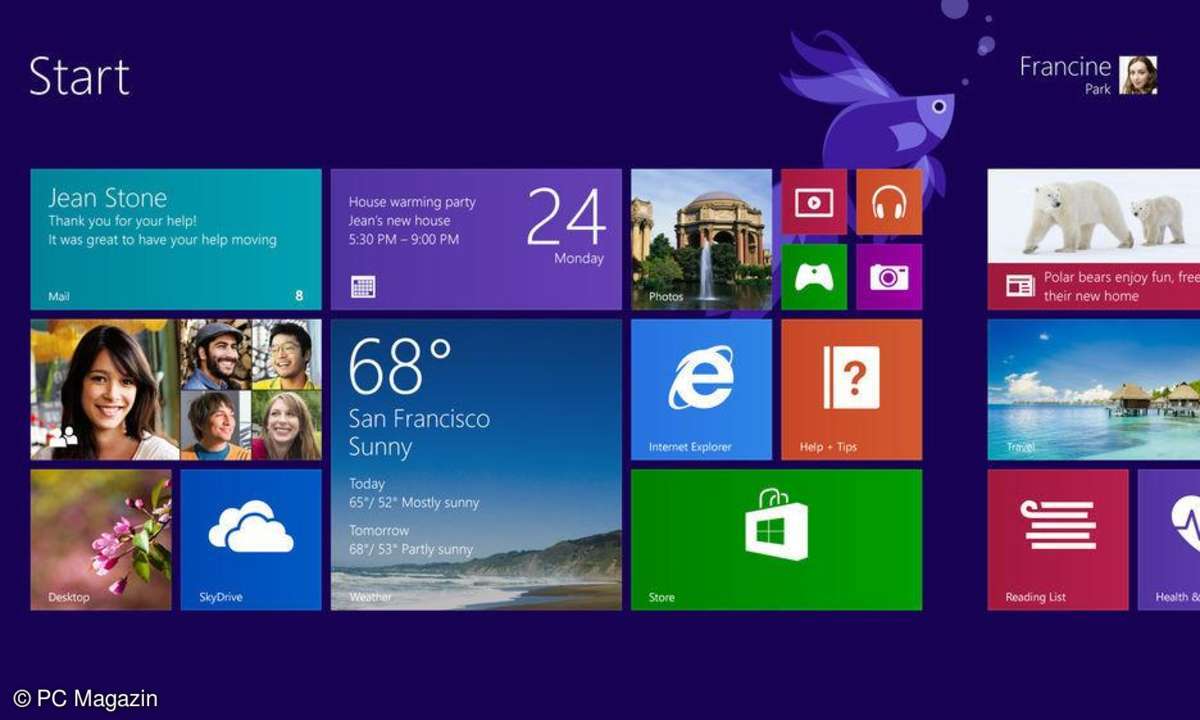
Task: Open the SkyDrive tile
Action: [251, 540]
